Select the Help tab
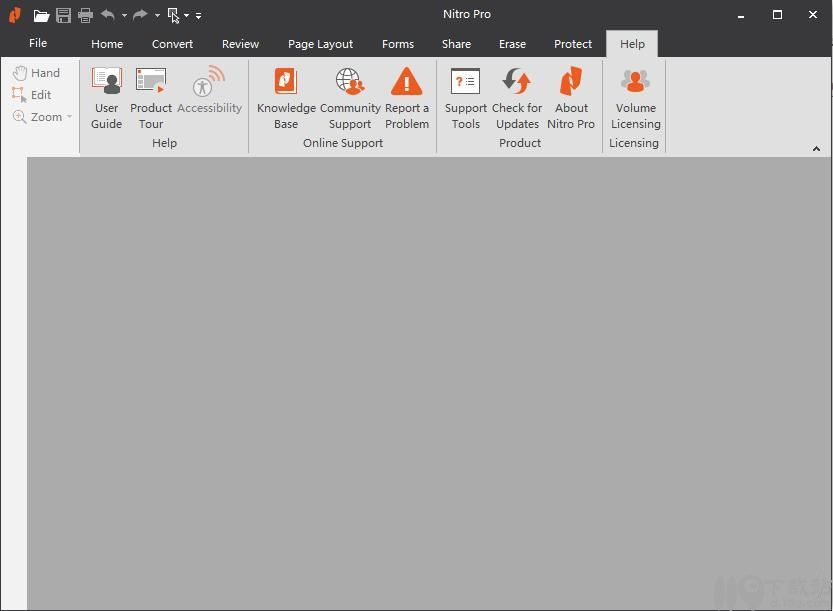 [x=632, y=44]
